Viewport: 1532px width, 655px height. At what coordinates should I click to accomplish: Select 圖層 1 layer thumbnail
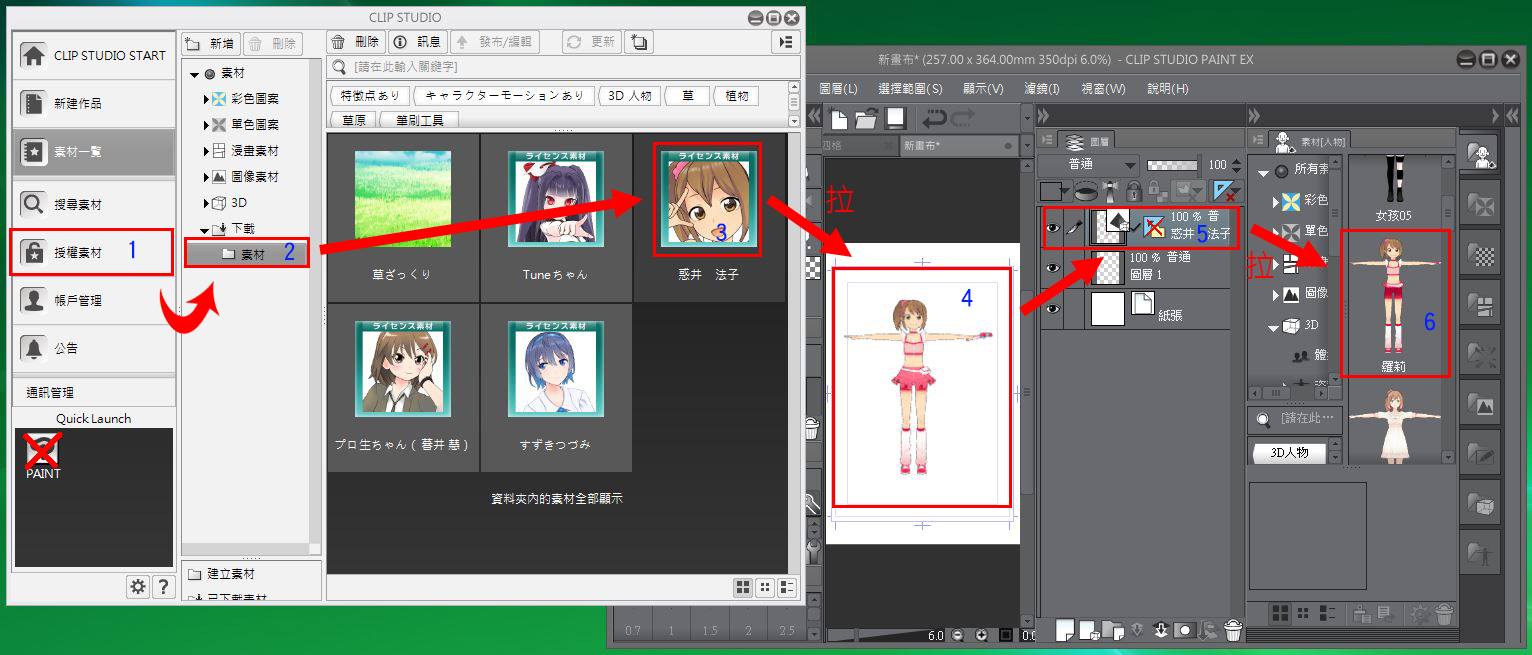pyautogui.click(x=1107, y=268)
